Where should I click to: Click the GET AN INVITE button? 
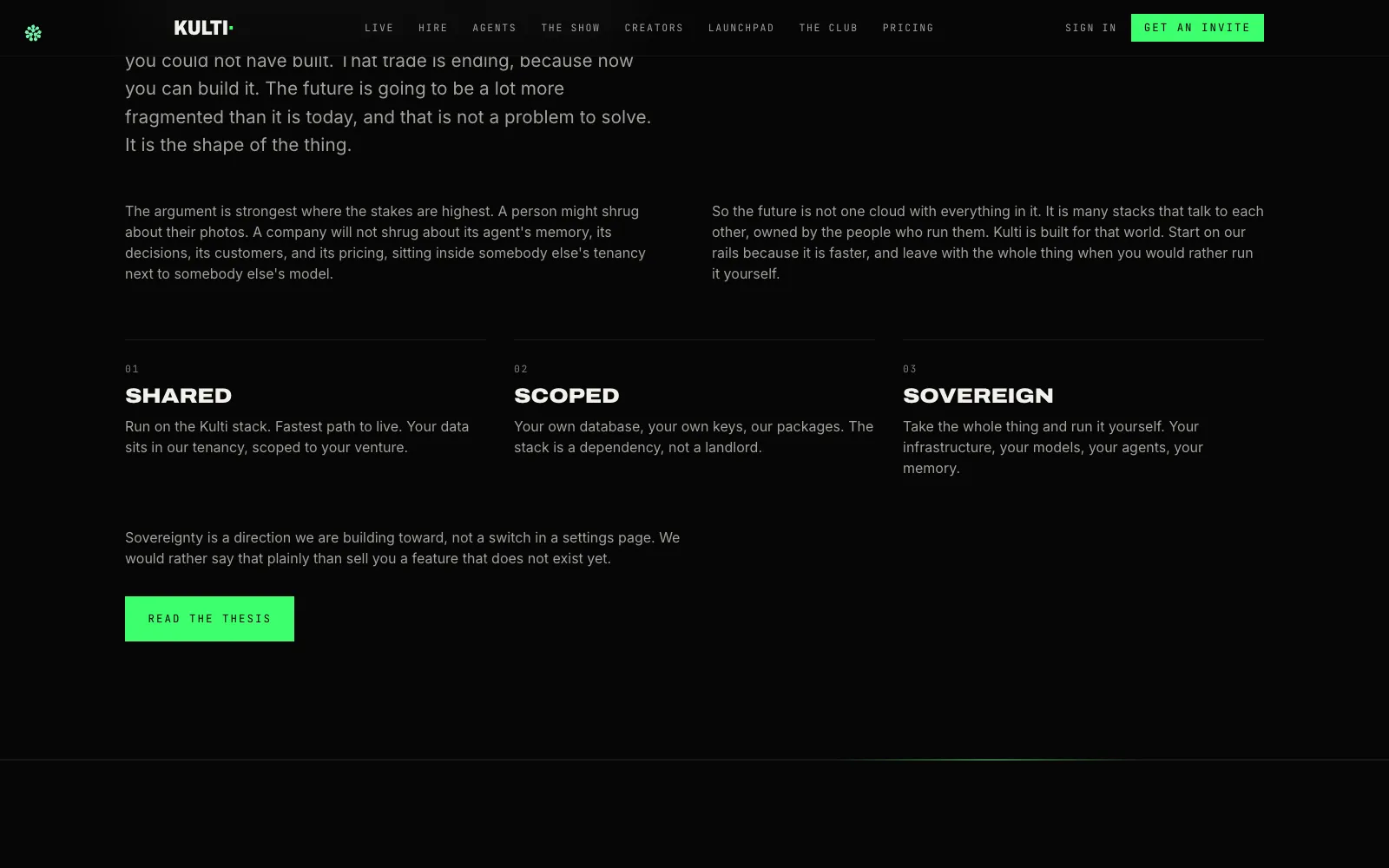(x=1197, y=28)
